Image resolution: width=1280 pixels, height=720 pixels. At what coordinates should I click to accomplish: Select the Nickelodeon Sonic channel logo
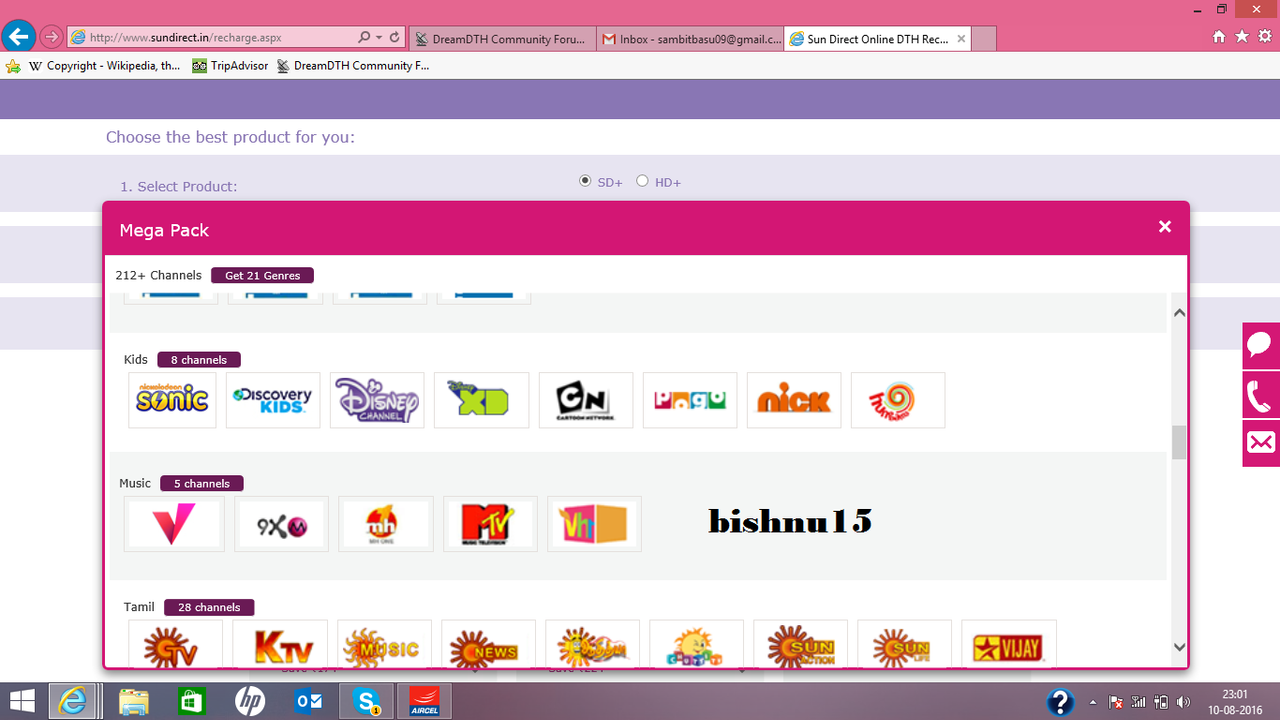point(172,400)
